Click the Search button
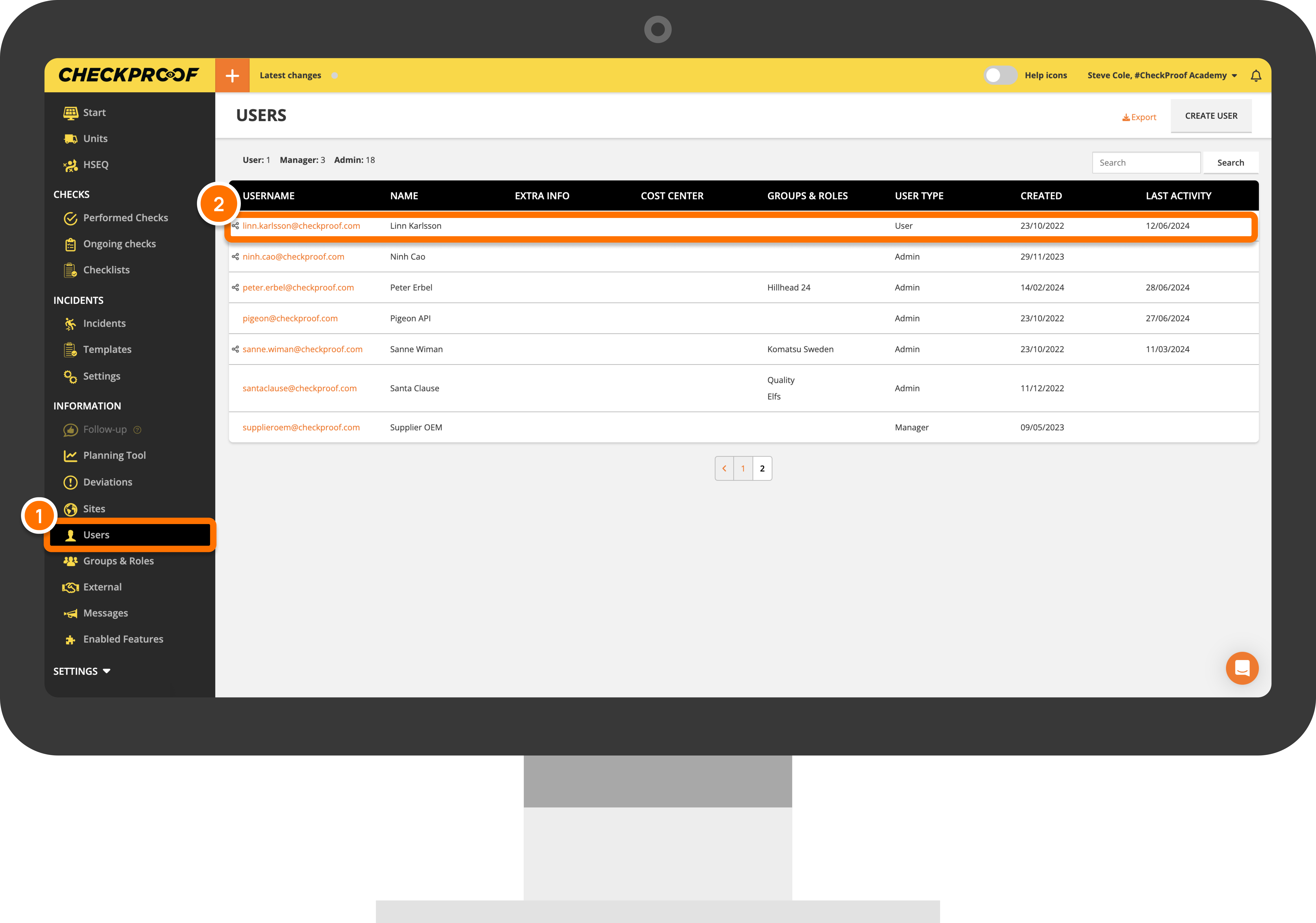The image size is (1316, 923). click(1230, 163)
